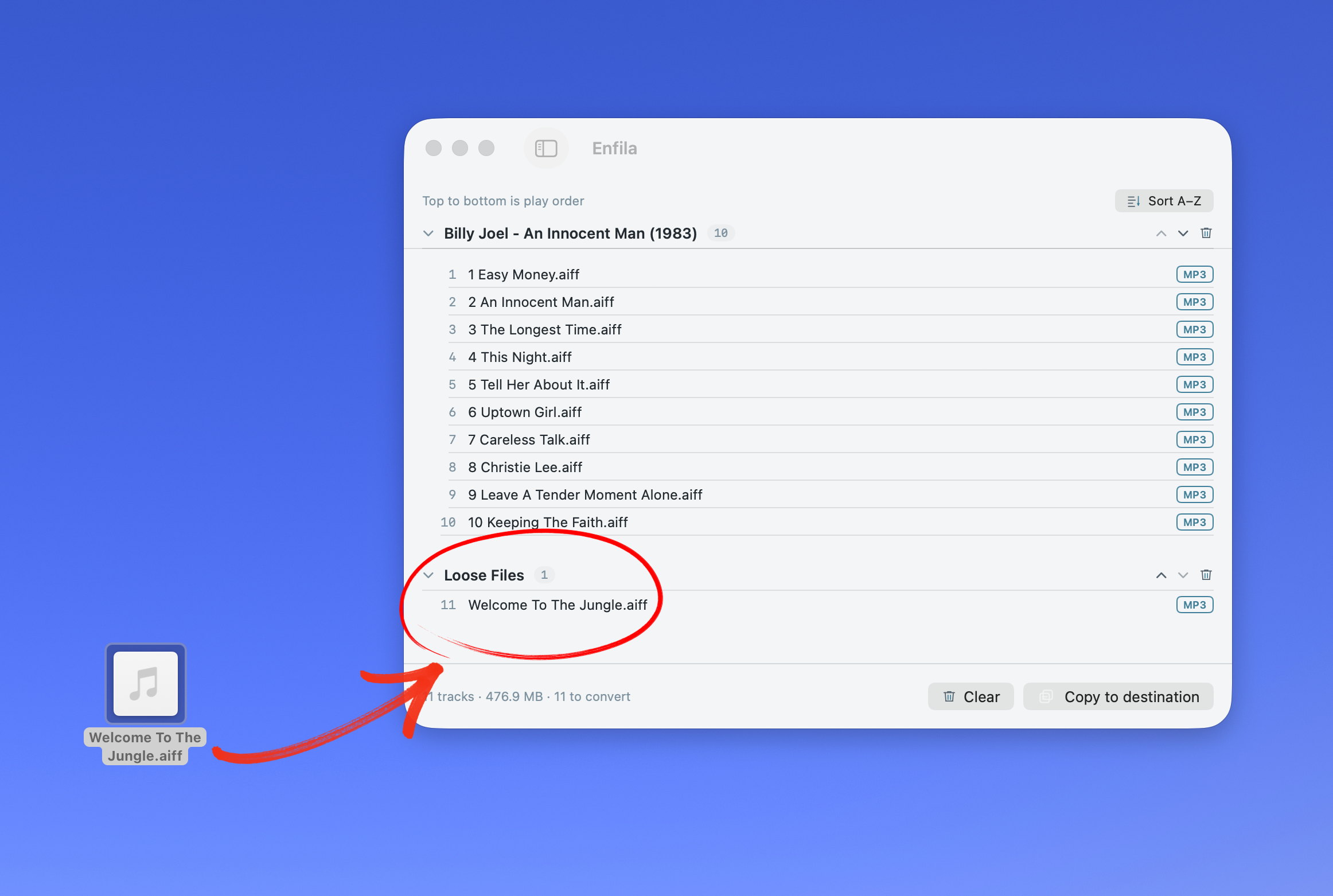This screenshot has width=1333, height=896.
Task: Delete the Billy Joel album group
Action: point(1206,233)
